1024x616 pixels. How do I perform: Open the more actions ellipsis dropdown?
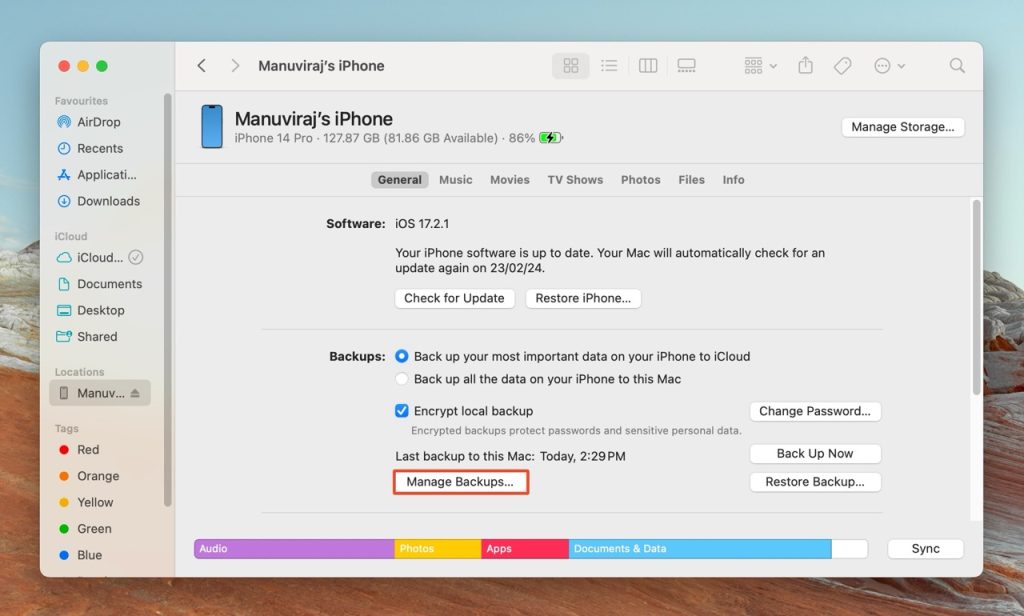coord(889,66)
